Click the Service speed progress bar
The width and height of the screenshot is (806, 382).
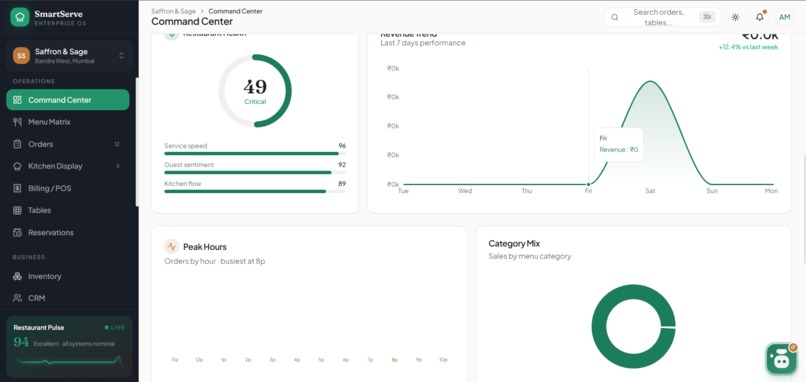(255, 153)
